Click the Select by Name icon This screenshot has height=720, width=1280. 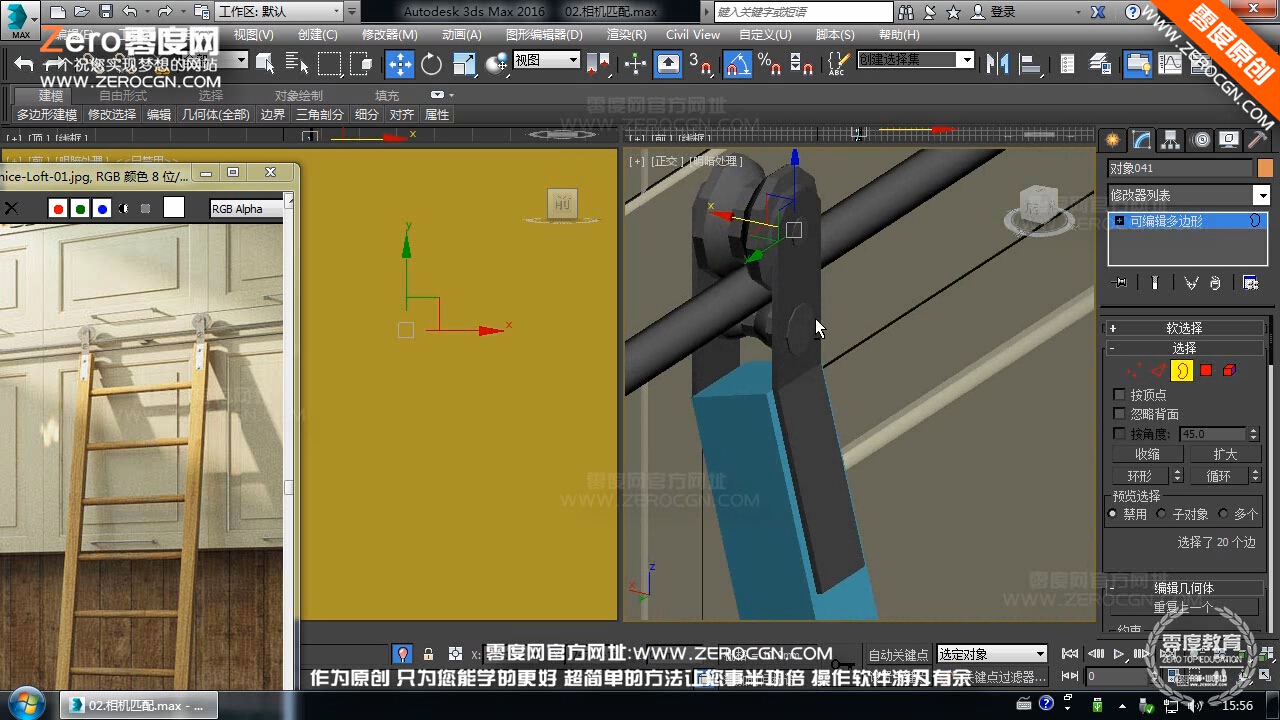tap(297, 65)
